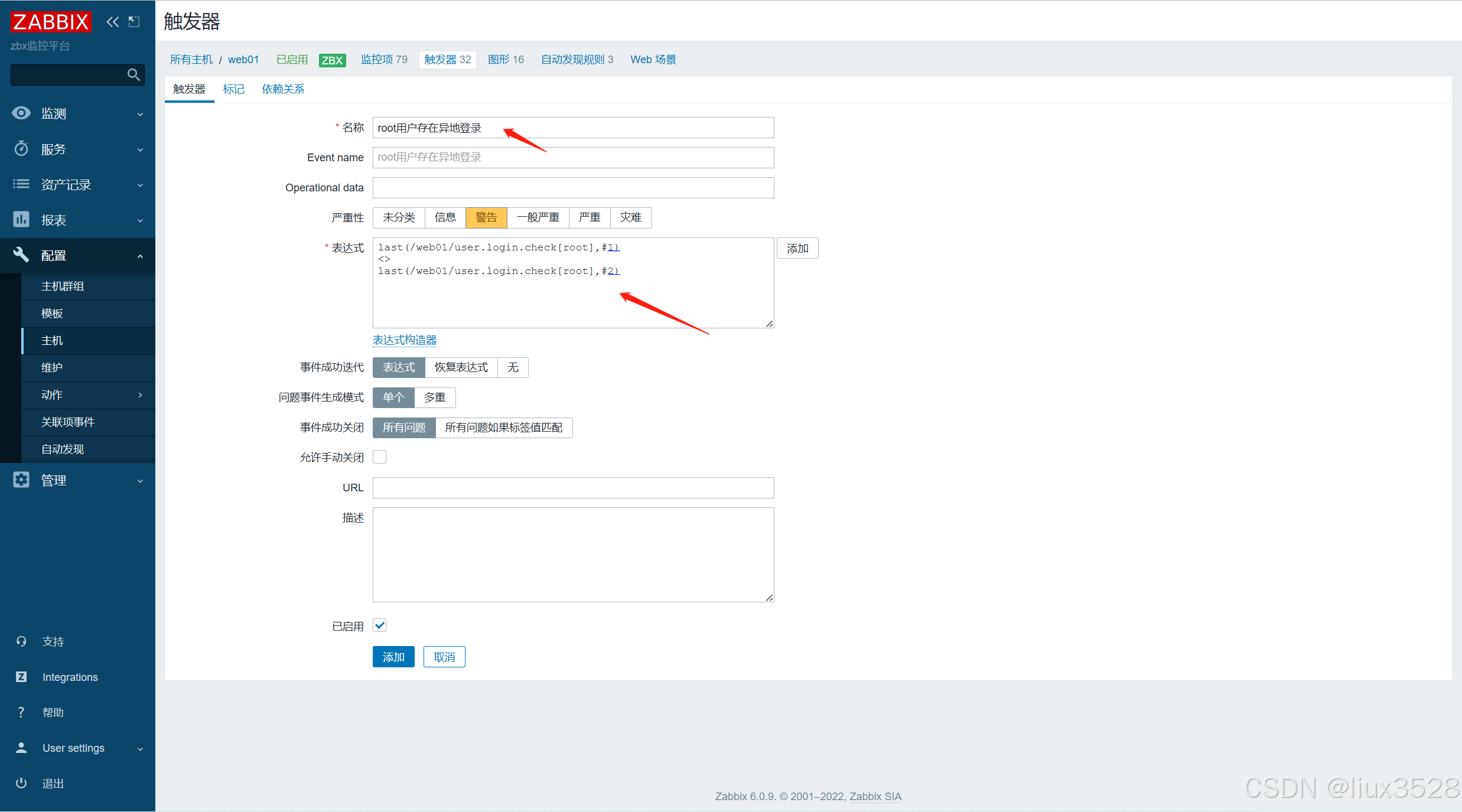Select 一般严重 severity
This screenshot has height=812, width=1462.
tap(538, 217)
